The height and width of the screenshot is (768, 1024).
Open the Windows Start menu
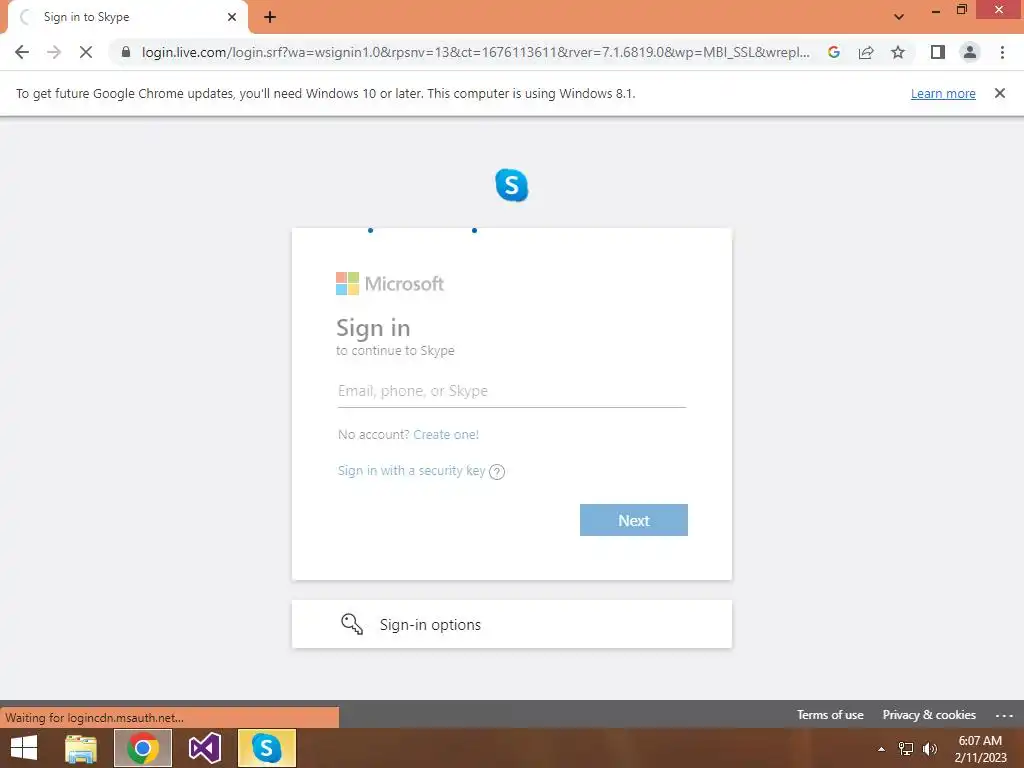[24, 748]
